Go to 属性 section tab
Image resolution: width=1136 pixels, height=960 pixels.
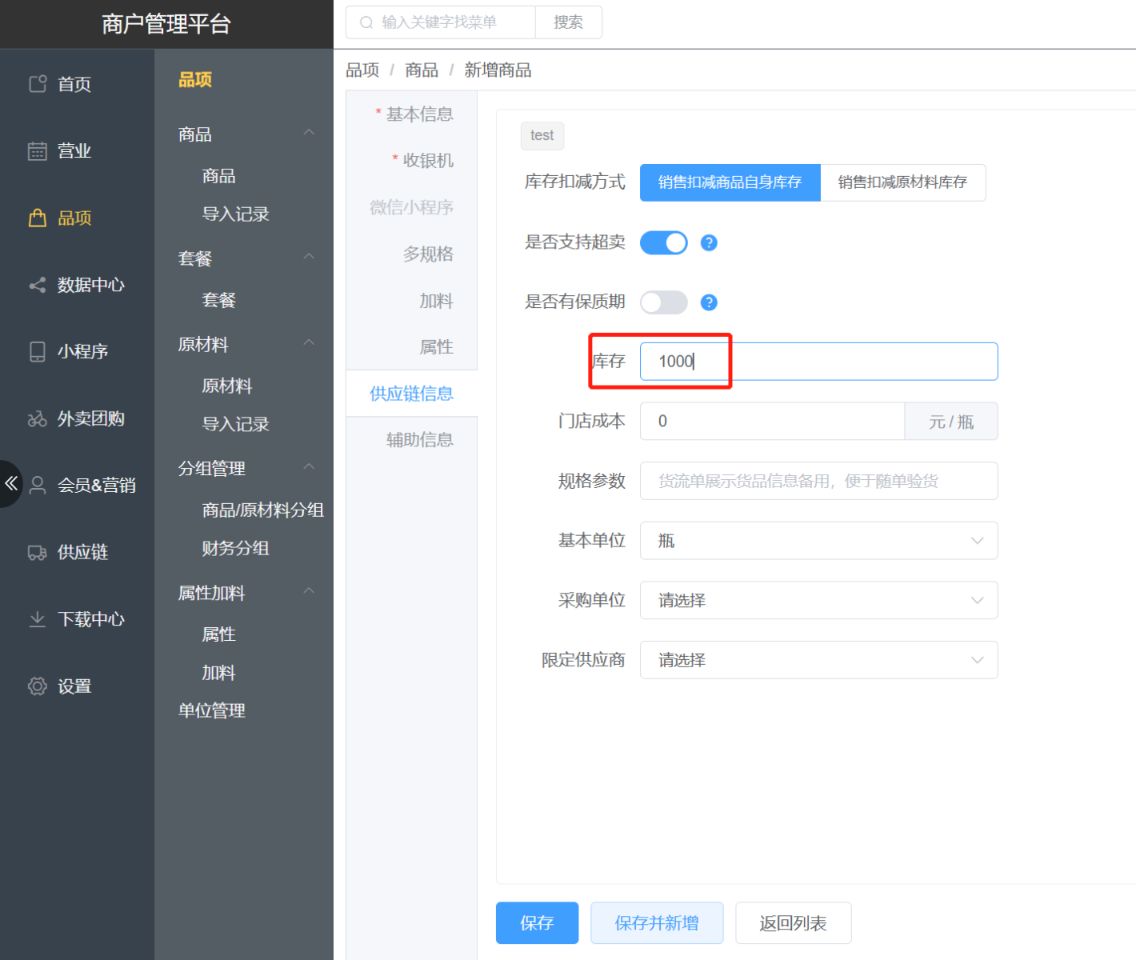click(x=412, y=347)
